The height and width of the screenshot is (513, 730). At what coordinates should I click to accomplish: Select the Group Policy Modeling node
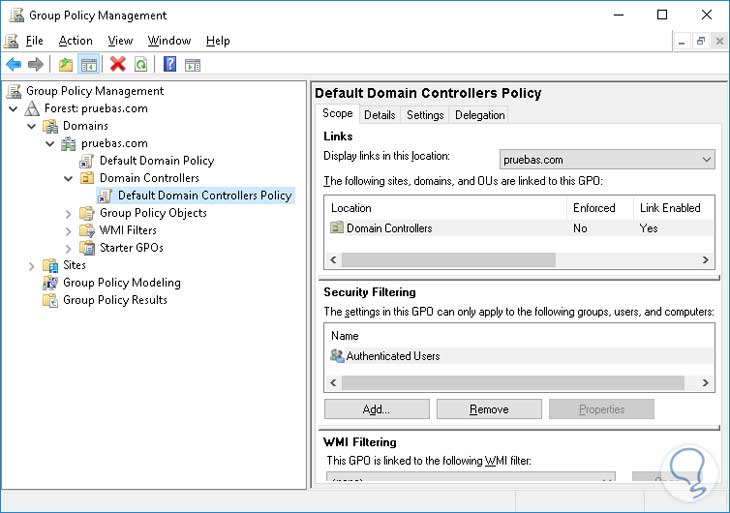tap(121, 282)
